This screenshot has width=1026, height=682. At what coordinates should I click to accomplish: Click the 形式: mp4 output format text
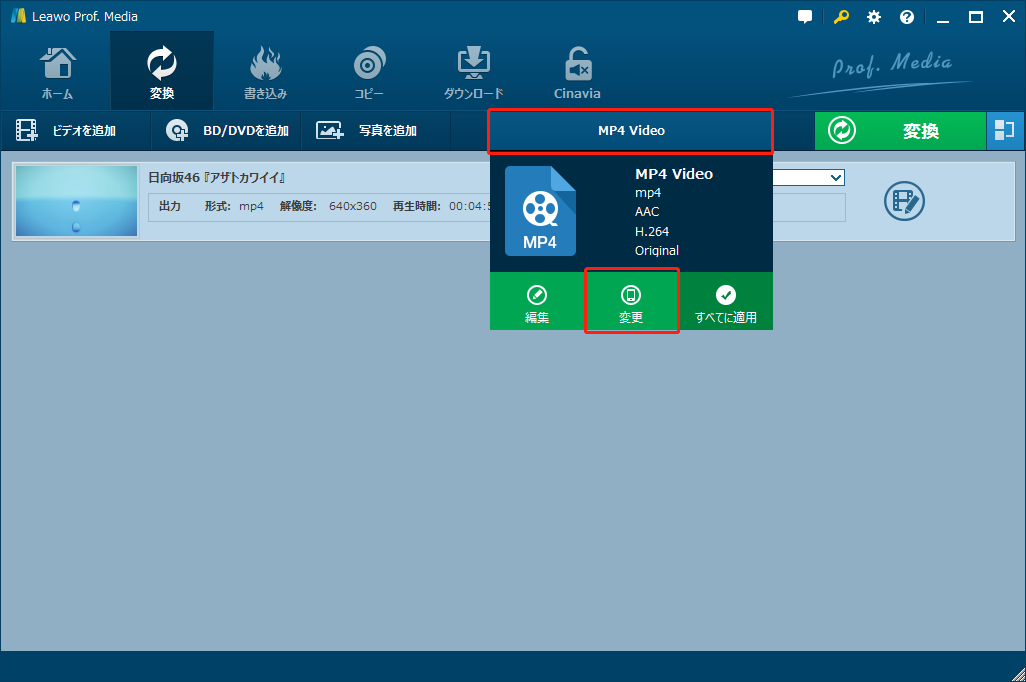click(234, 206)
